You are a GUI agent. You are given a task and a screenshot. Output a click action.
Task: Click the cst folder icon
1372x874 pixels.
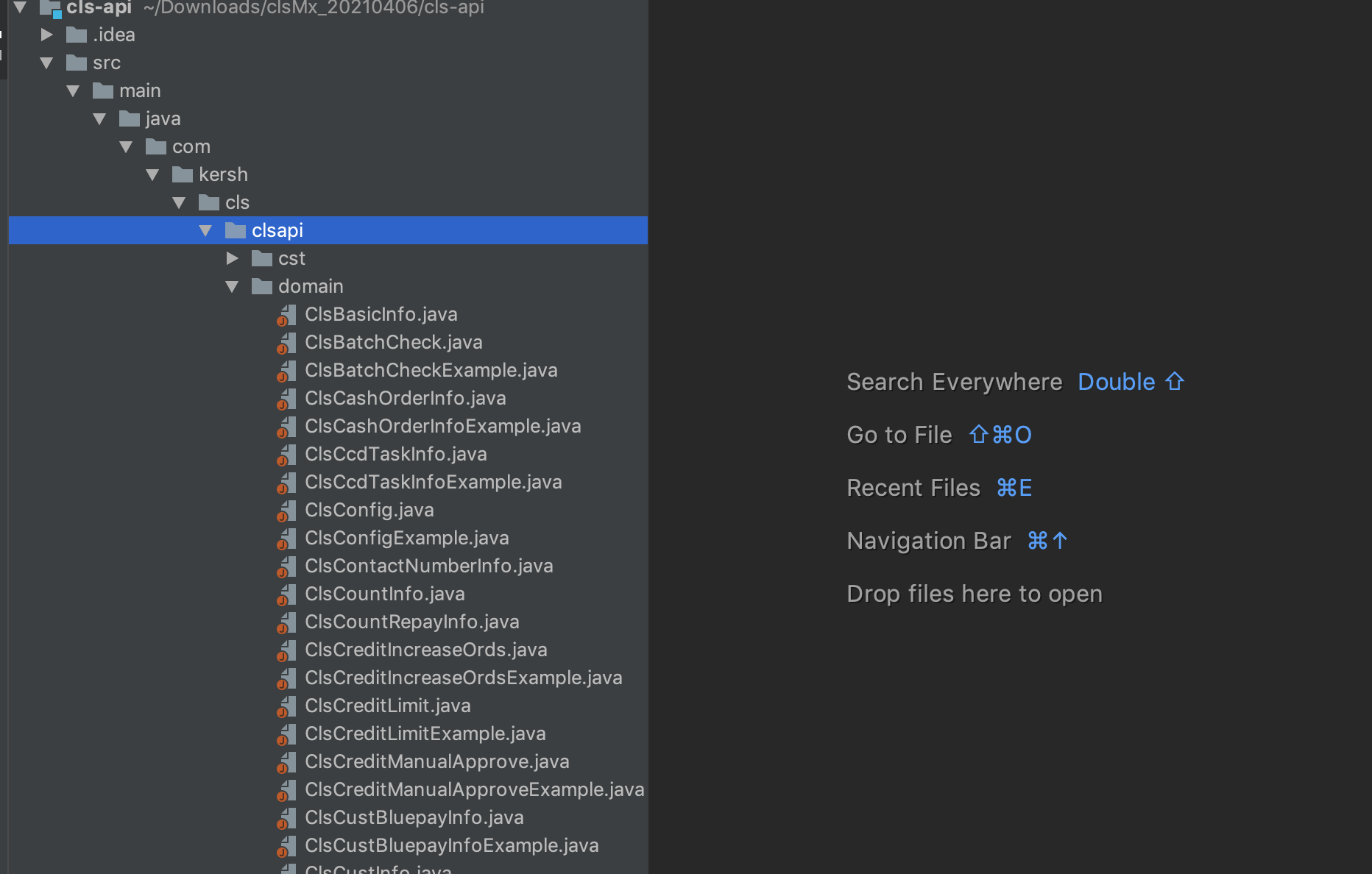tap(262, 258)
